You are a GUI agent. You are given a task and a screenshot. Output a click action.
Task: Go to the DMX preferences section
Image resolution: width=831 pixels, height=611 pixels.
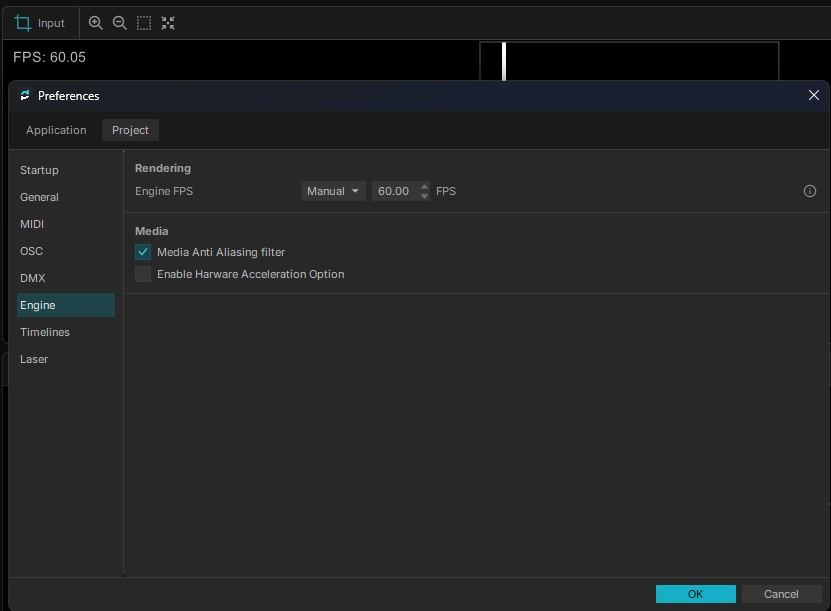tap(33, 278)
